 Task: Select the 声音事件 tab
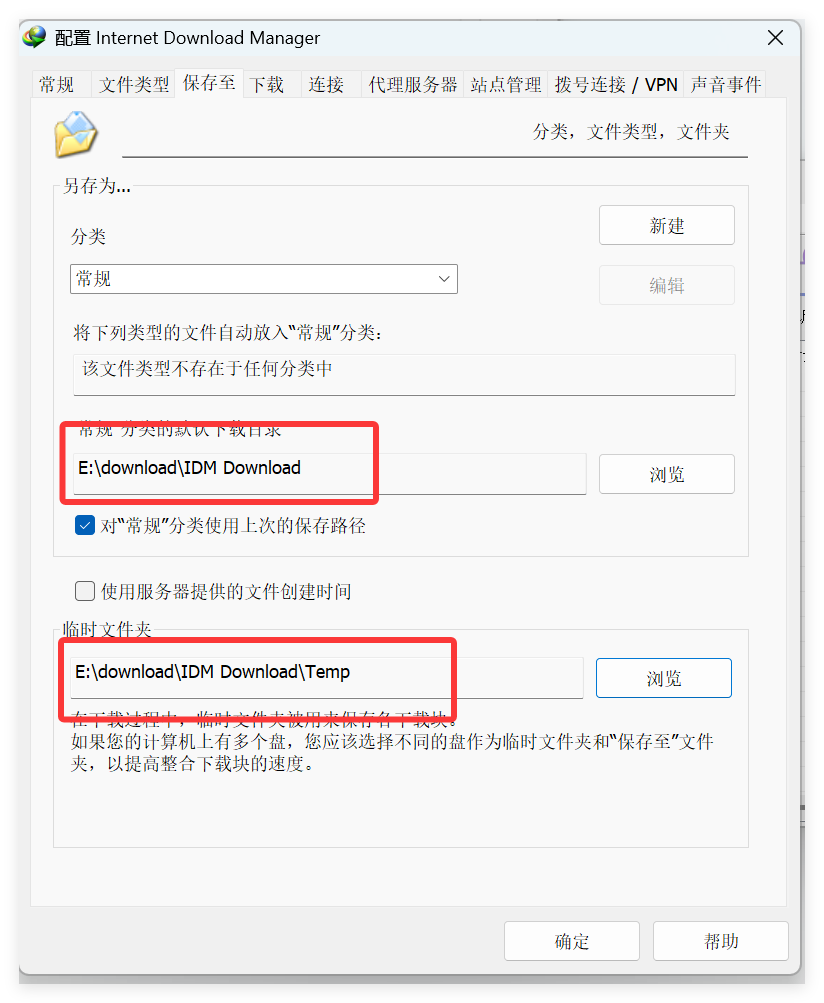[726, 84]
